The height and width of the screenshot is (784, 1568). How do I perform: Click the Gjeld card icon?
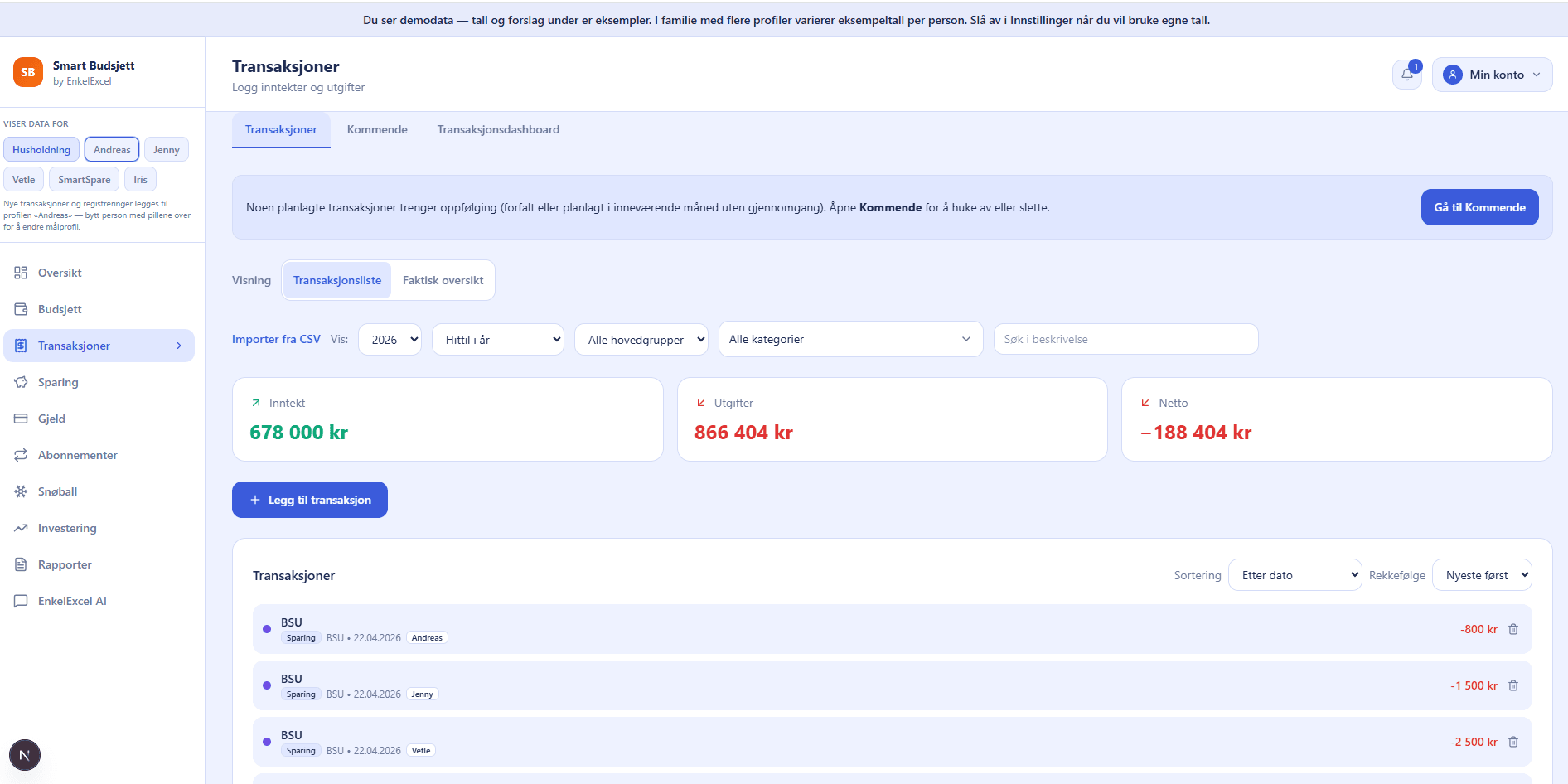(x=21, y=419)
